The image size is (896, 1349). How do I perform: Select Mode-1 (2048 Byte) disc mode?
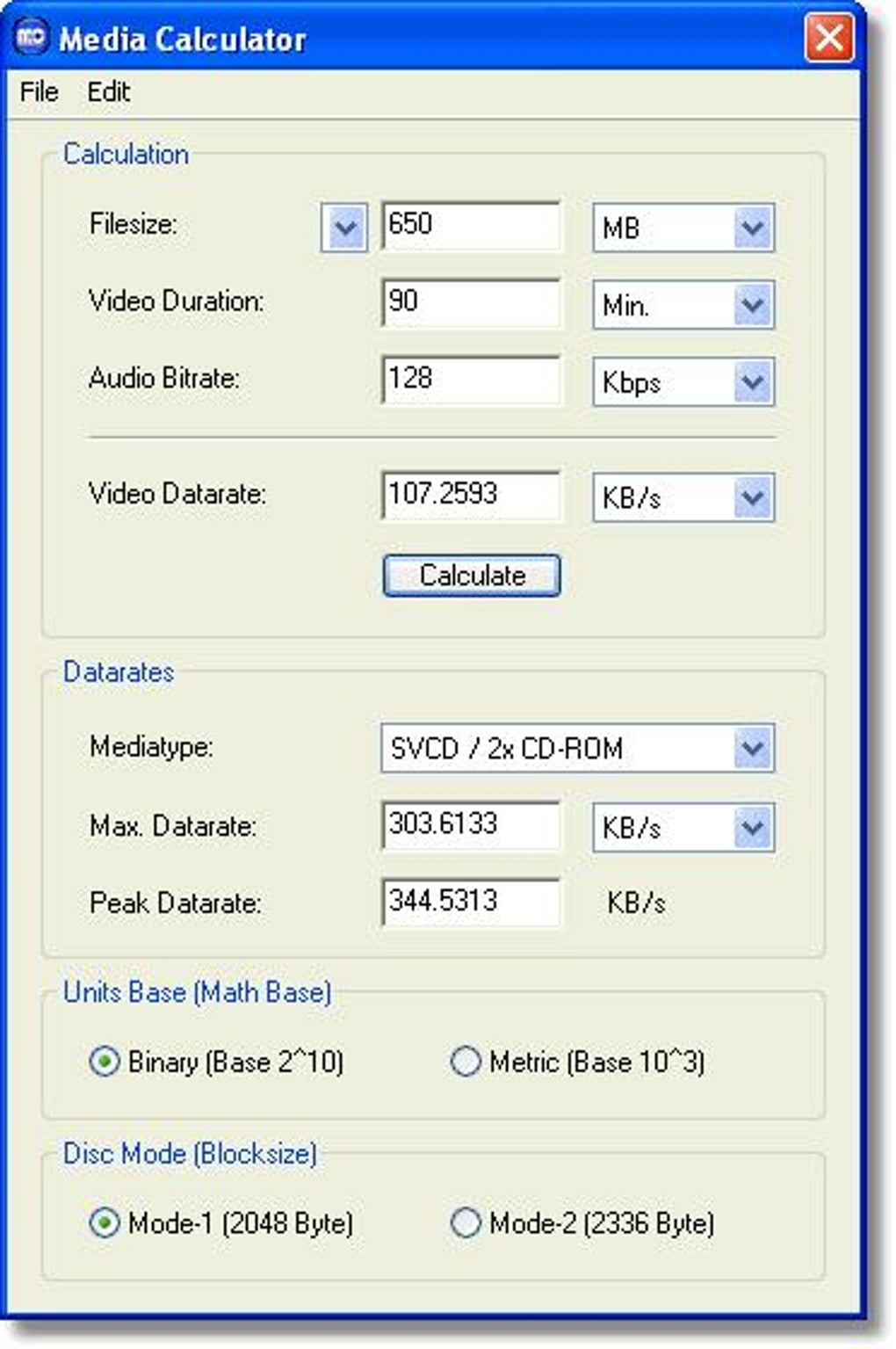(105, 1222)
